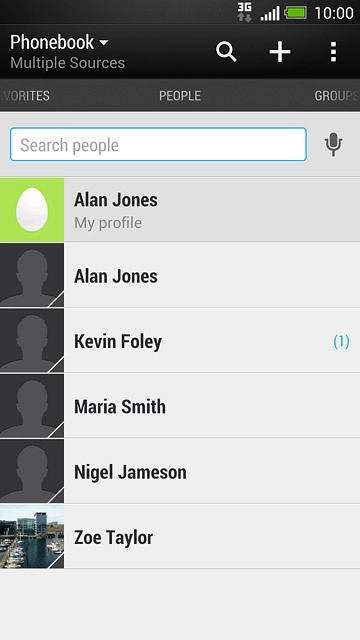
Task: Expand the Phonebook dropdown arrow
Action: 104,42
